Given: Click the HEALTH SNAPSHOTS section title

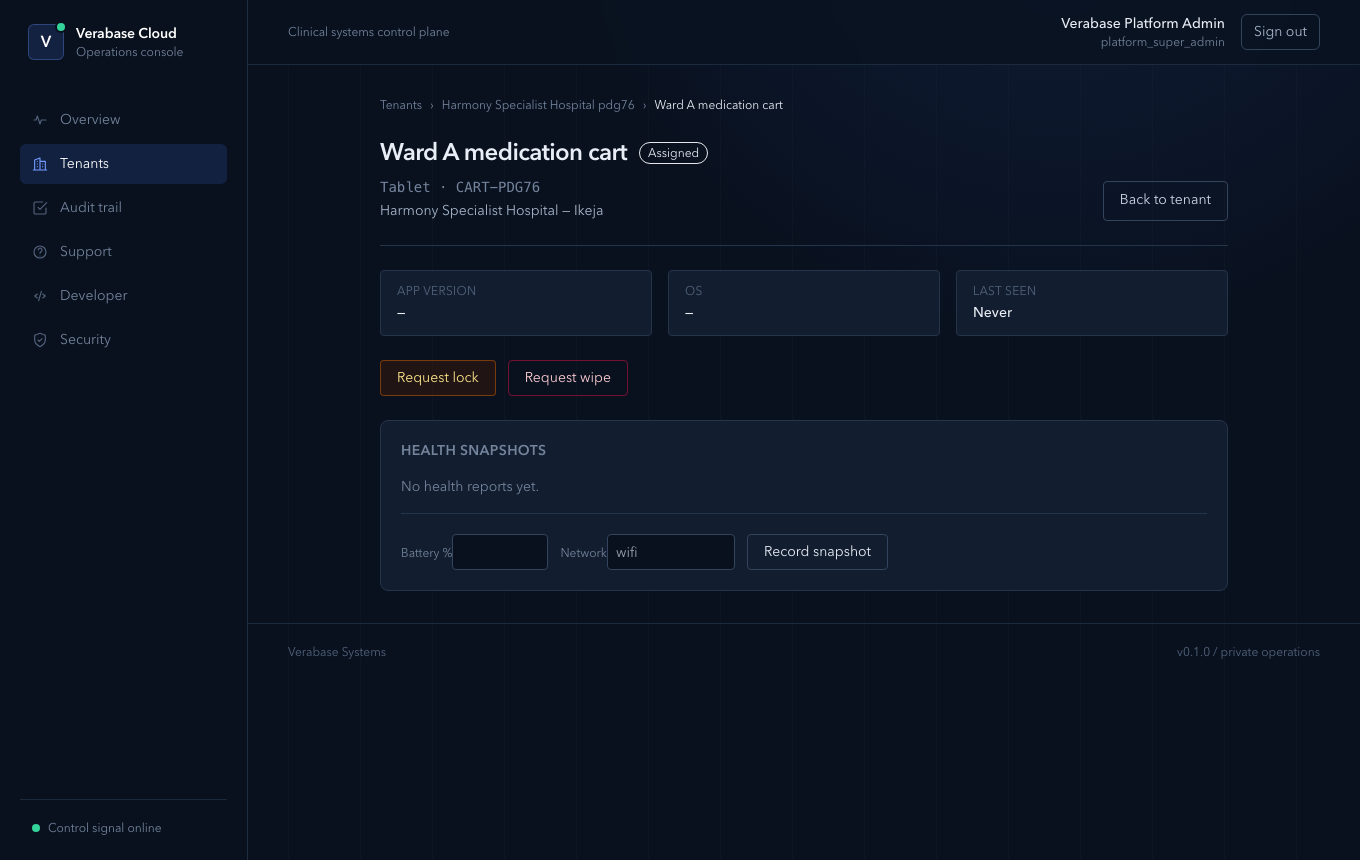Looking at the screenshot, I should point(473,451).
